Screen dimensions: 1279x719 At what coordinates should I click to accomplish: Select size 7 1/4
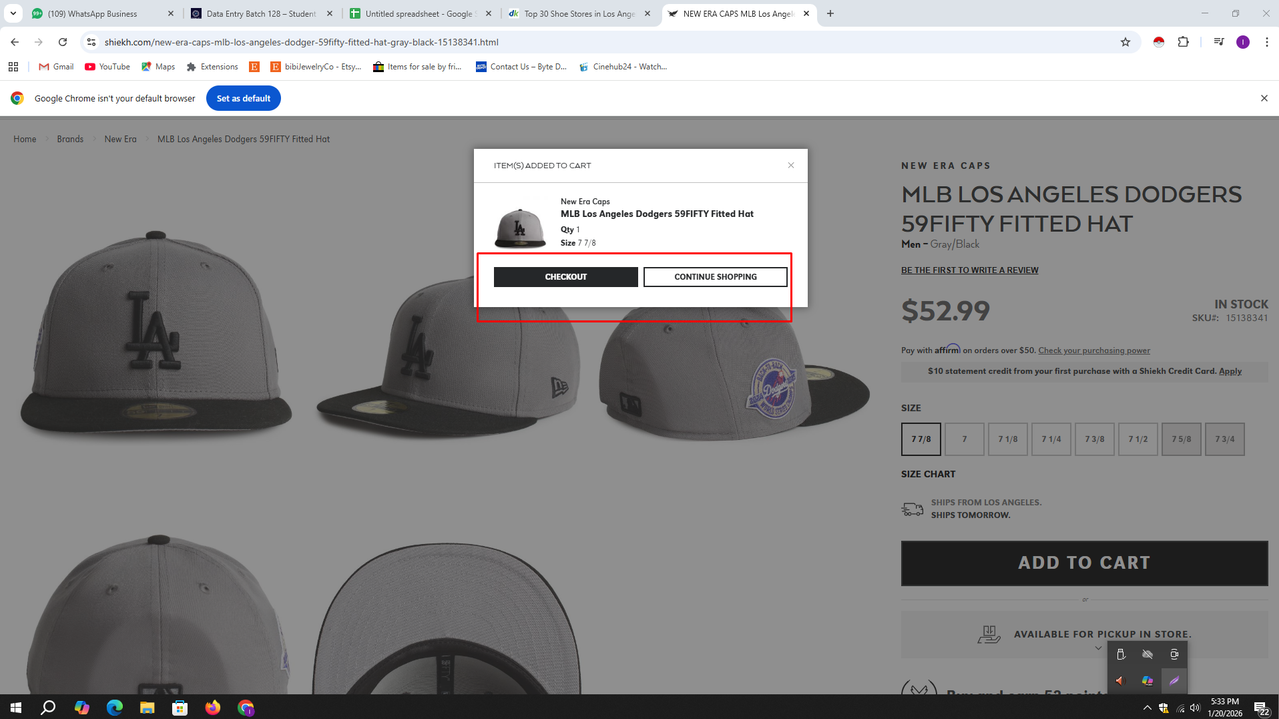1051,439
